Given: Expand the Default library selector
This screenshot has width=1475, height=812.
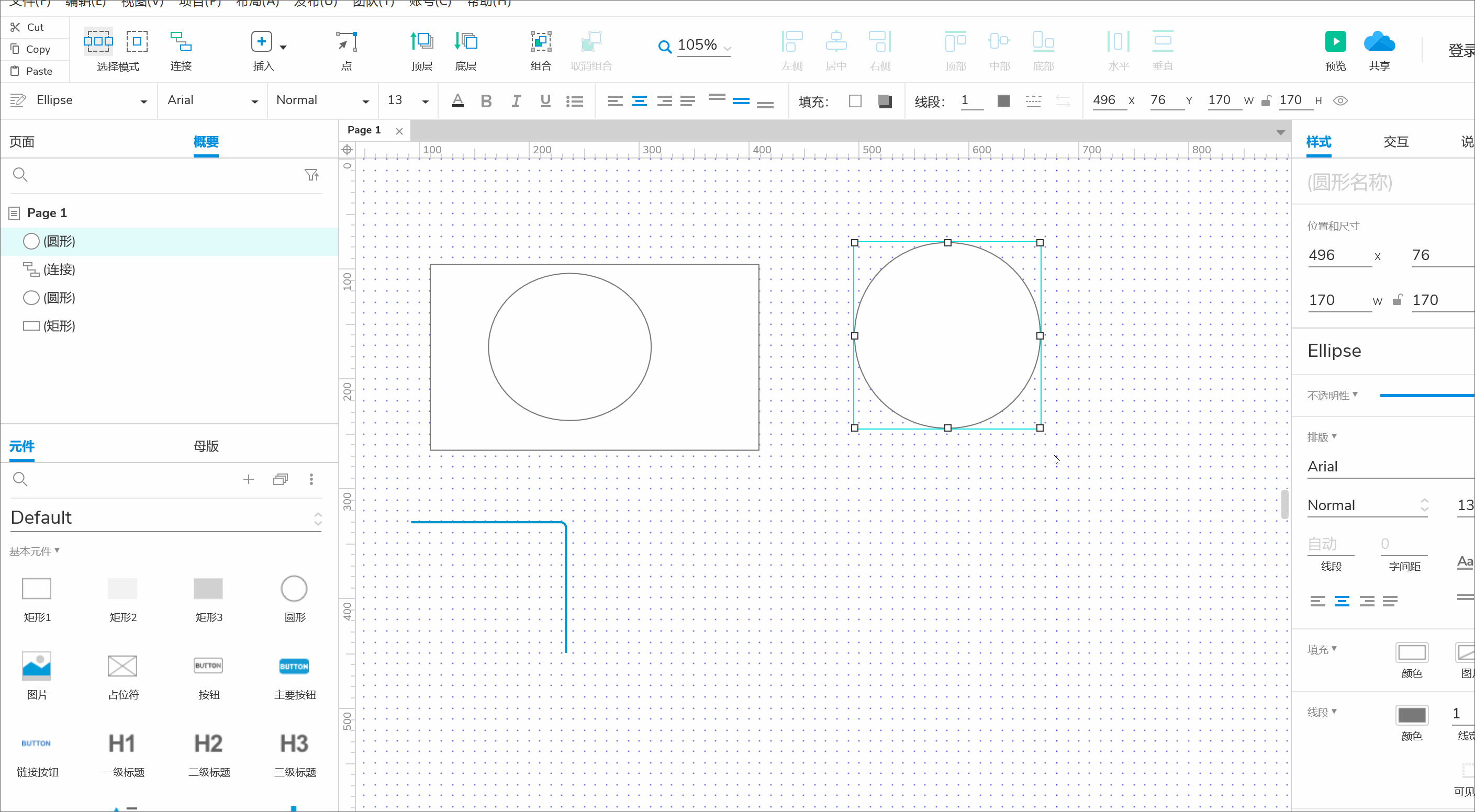Looking at the screenshot, I should [x=318, y=518].
